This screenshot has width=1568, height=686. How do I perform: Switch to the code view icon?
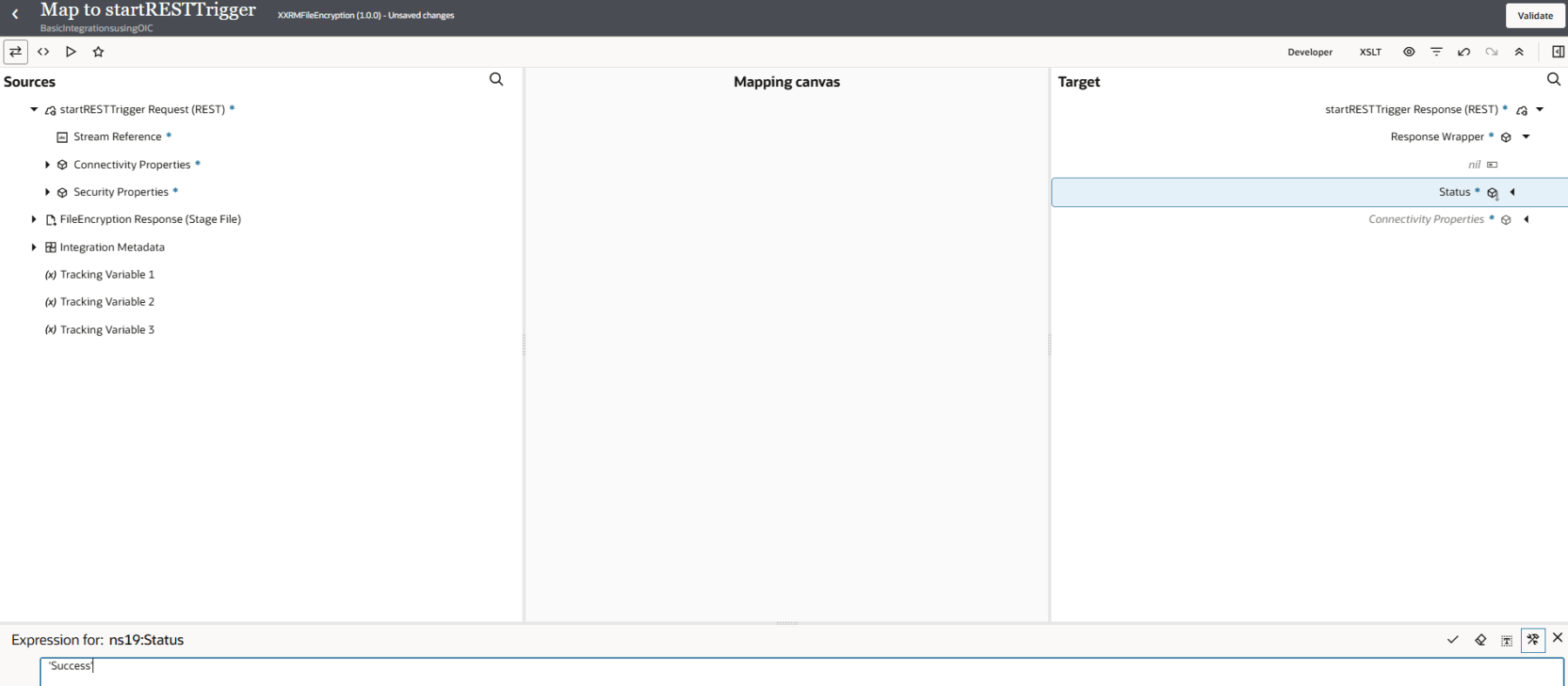(x=43, y=52)
